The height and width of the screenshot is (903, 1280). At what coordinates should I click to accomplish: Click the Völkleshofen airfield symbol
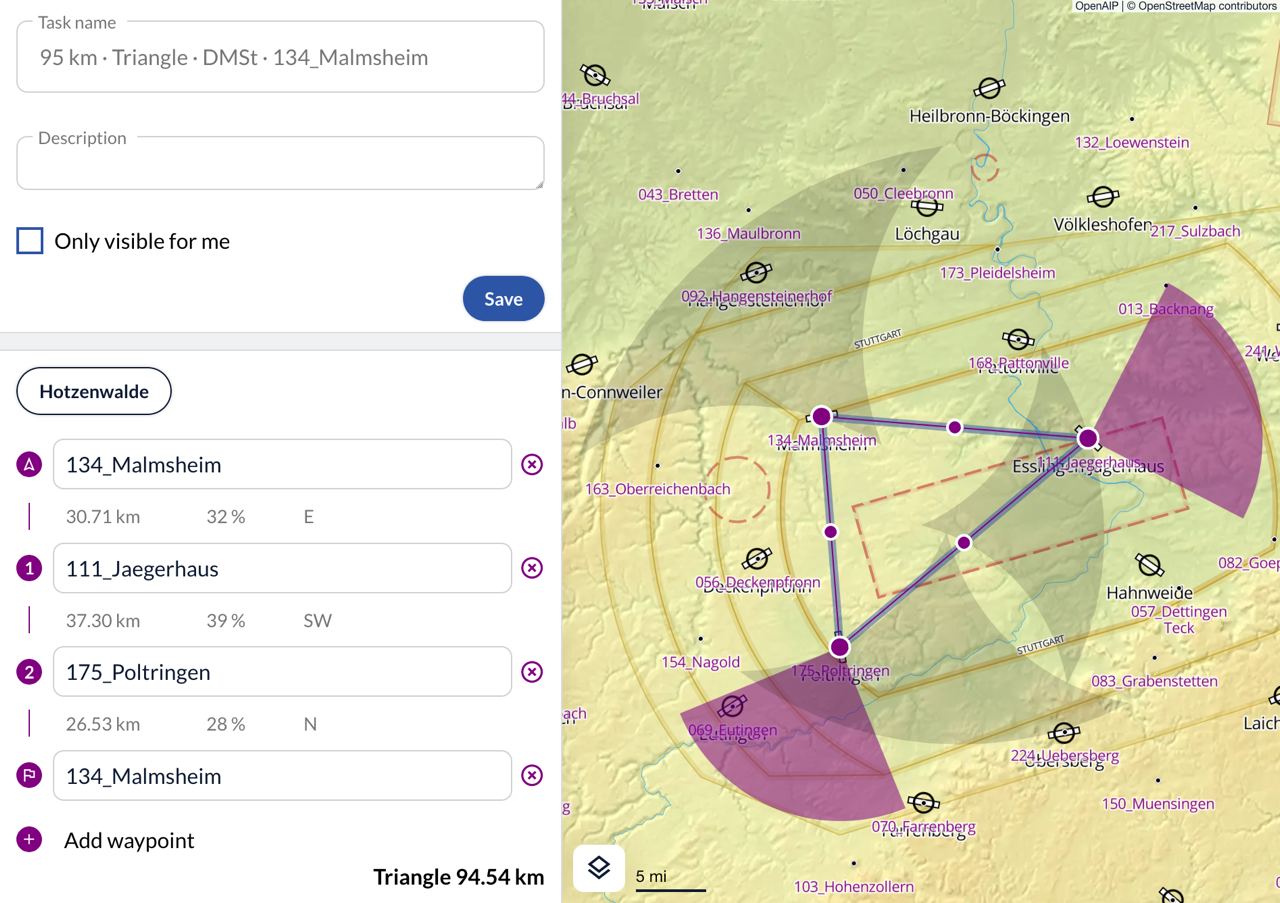1103,197
